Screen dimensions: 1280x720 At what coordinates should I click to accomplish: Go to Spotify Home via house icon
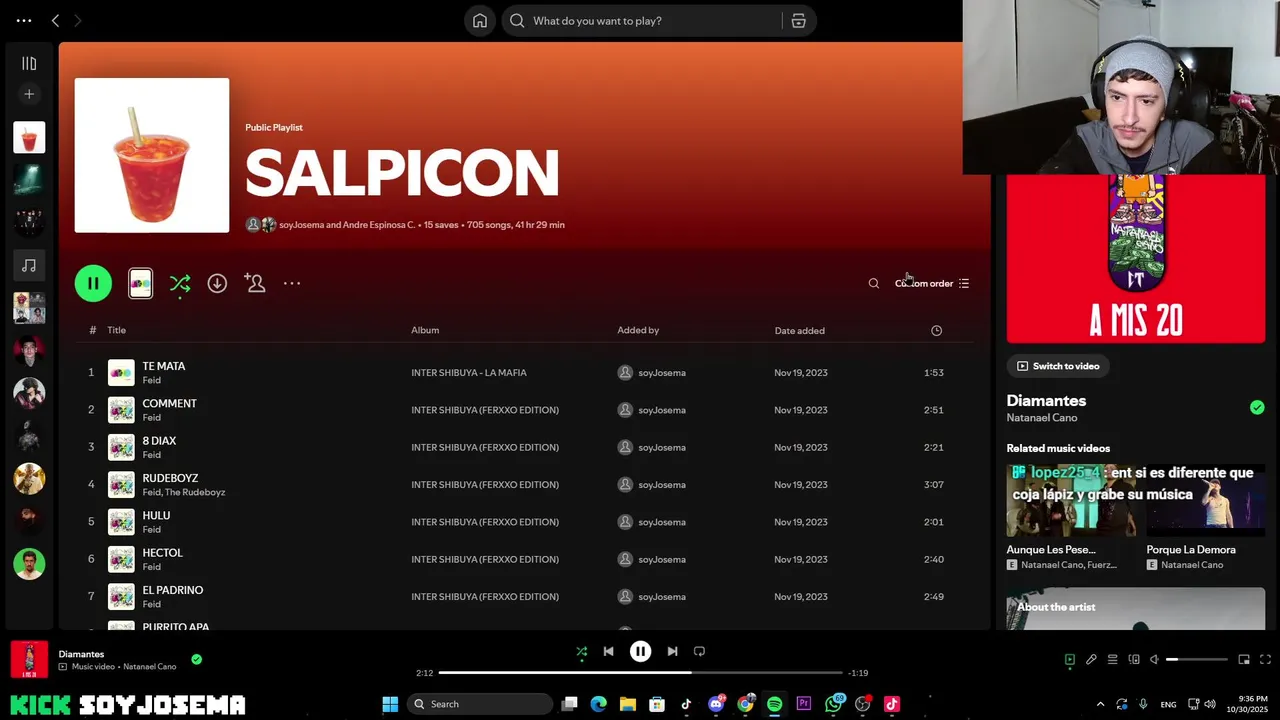click(x=480, y=21)
